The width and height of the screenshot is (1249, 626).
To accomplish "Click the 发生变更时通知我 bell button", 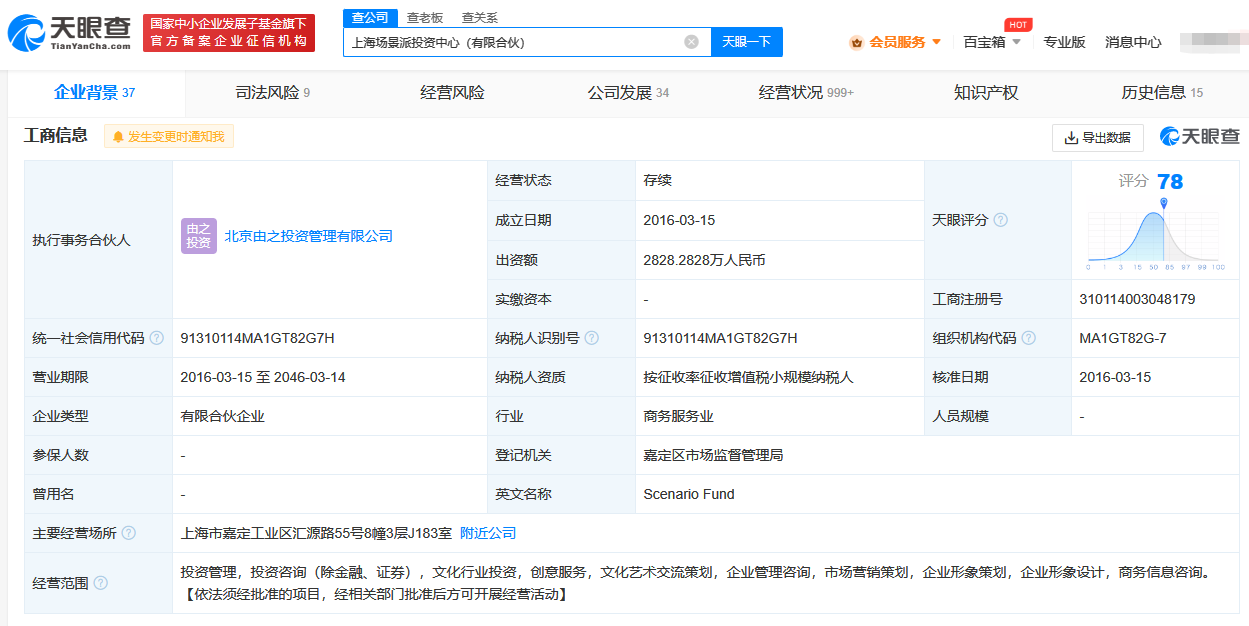I will (x=169, y=136).
